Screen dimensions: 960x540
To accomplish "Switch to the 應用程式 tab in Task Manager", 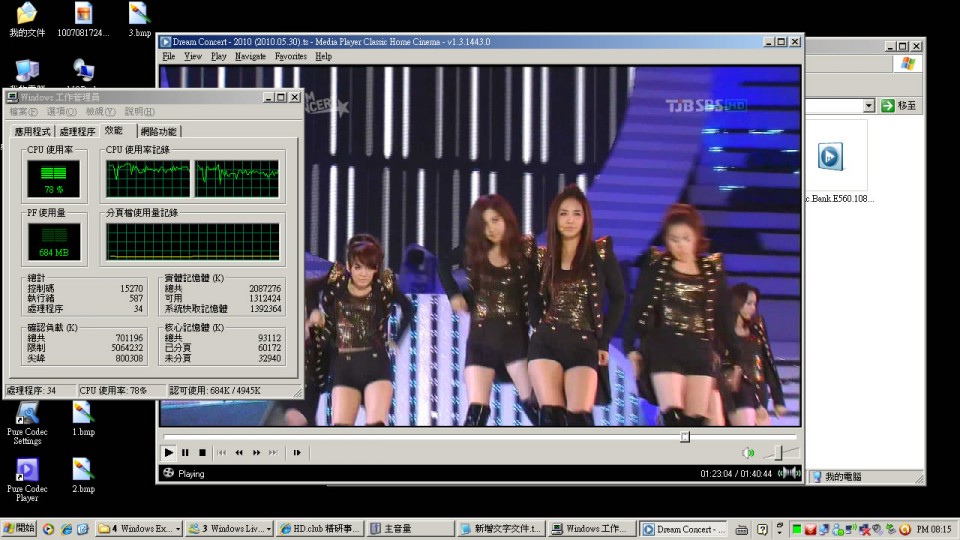I will (x=32, y=132).
